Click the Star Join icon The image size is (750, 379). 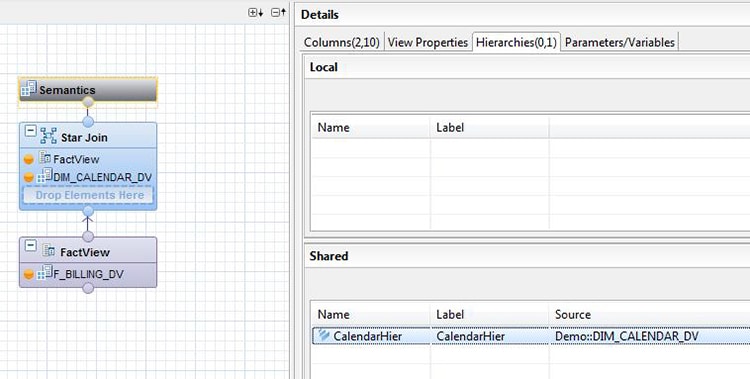(48, 136)
